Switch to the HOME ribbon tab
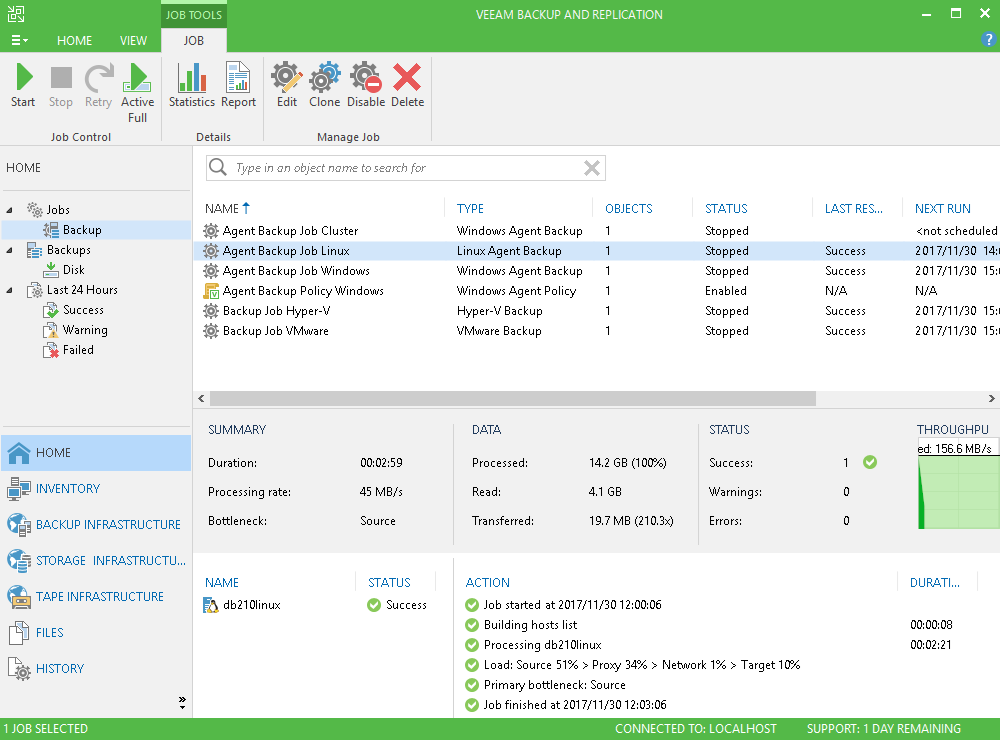Screen dimensions: 1000x740 pos(74,40)
